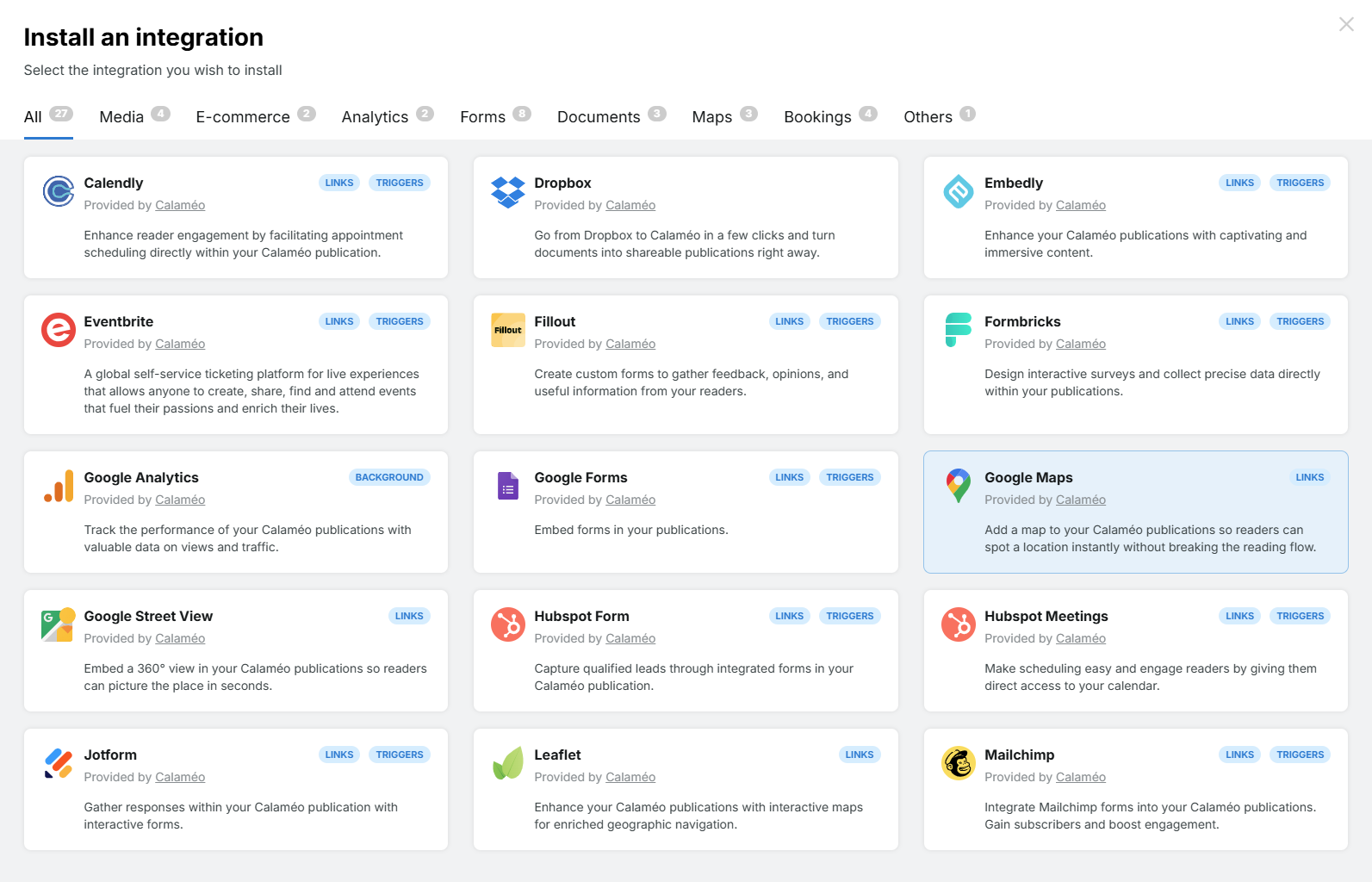Open the E-commerce tab
The width and height of the screenshot is (1372, 882).
click(x=256, y=117)
